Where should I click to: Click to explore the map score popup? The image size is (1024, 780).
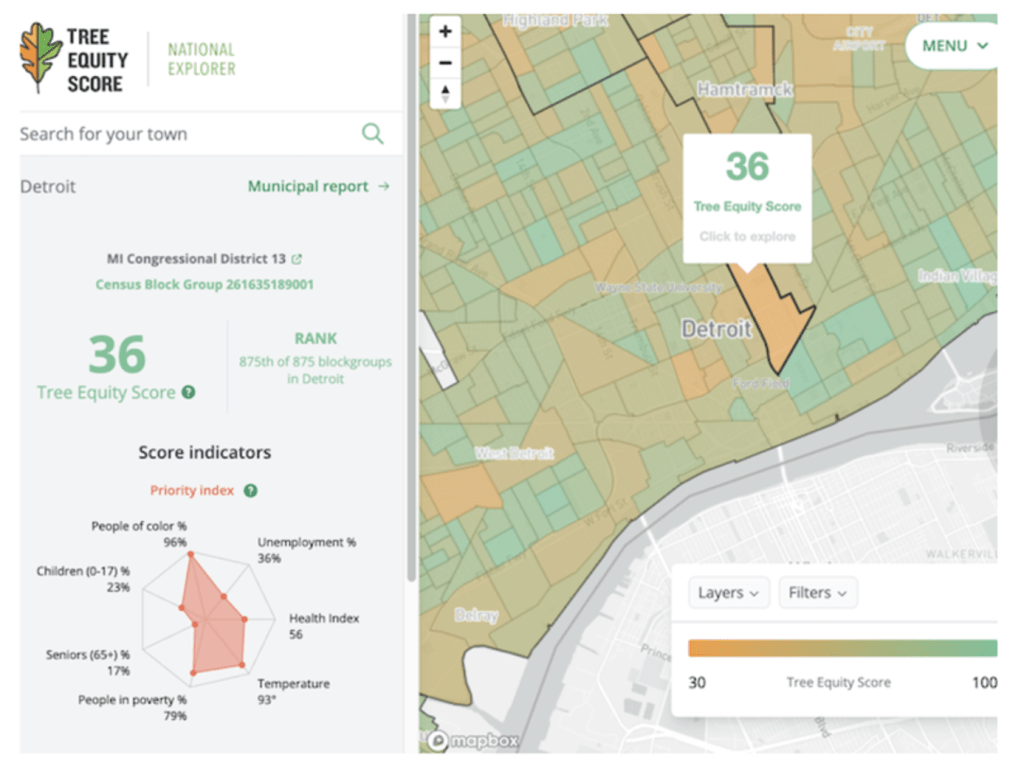[x=747, y=237]
